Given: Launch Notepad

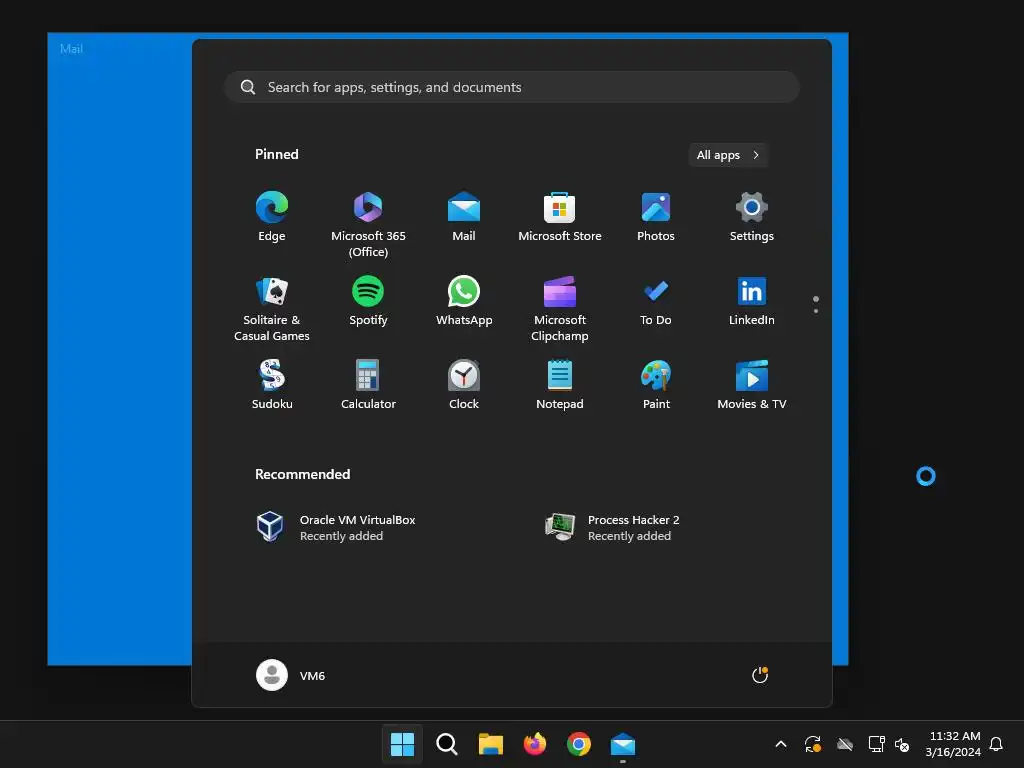Looking at the screenshot, I should point(560,385).
